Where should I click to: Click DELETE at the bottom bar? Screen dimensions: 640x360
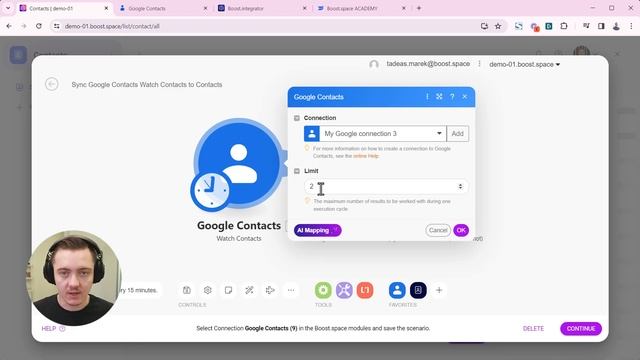click(x=533, y=329)
